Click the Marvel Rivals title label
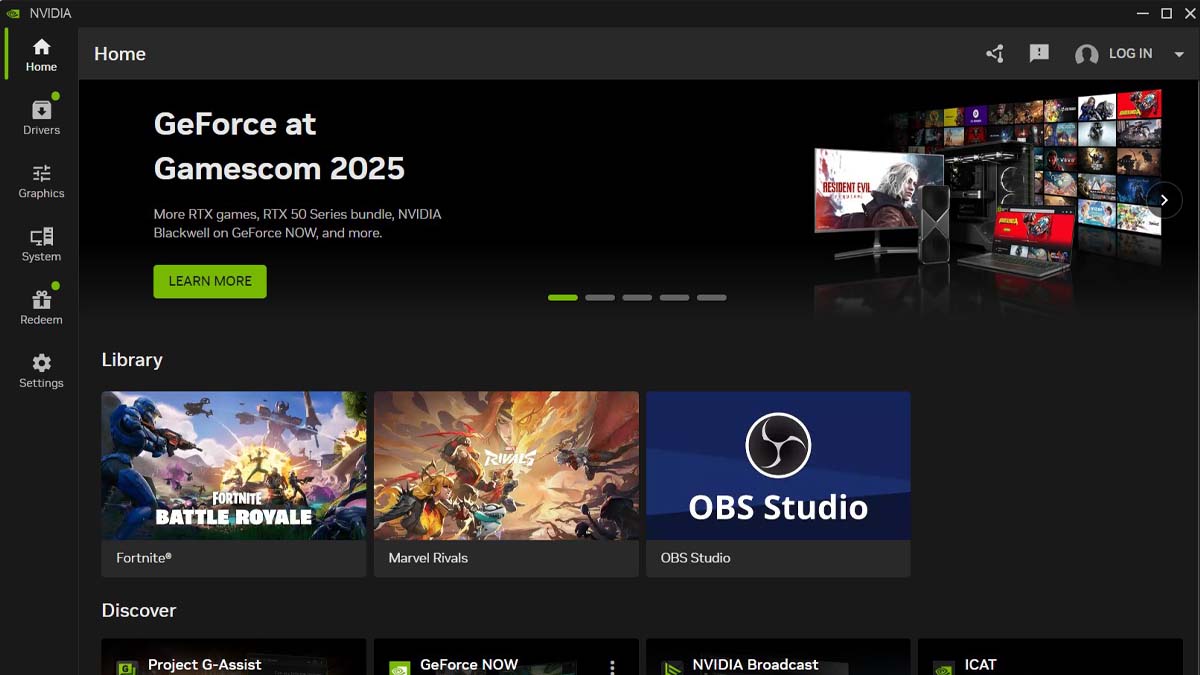 tap(428, 558)
